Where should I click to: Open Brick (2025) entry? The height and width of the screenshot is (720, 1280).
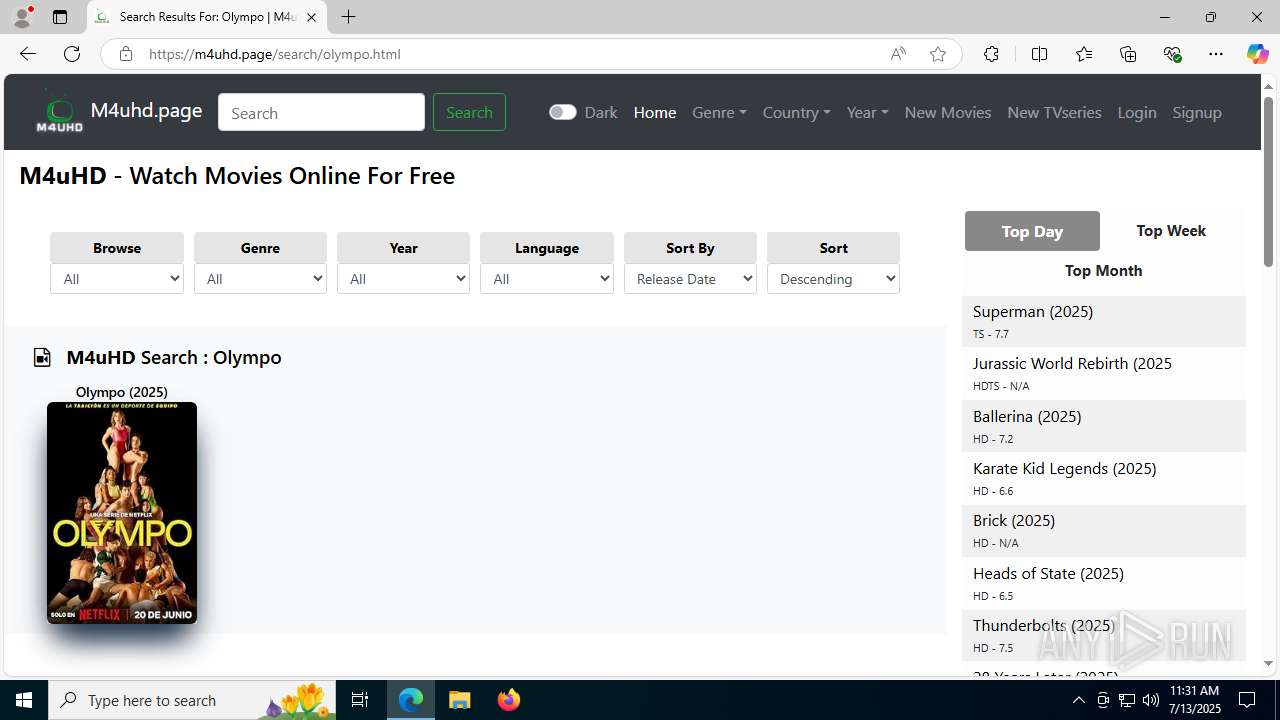pyautogui.click(x=1014, y=520)
